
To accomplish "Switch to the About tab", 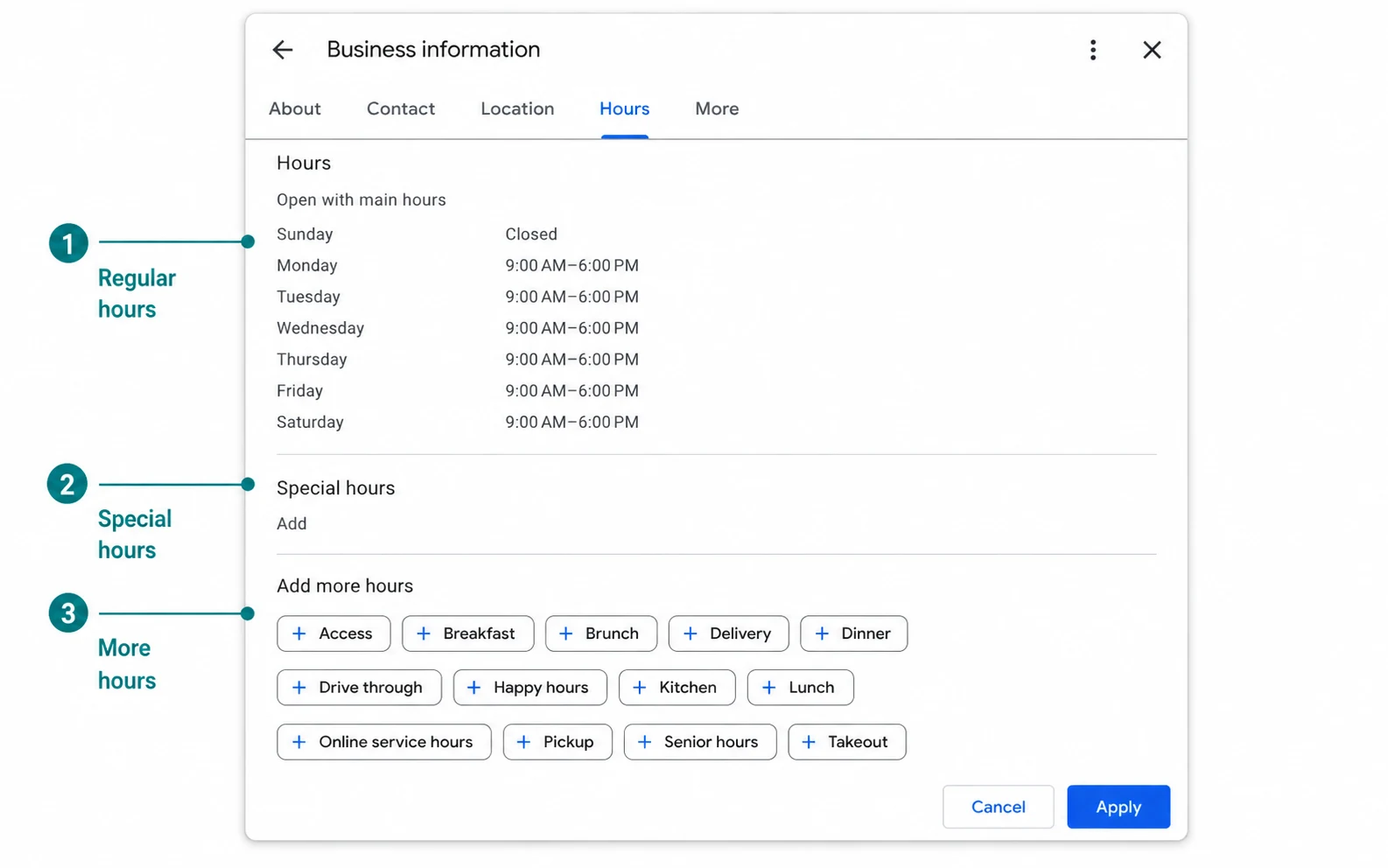I will [295, 108].
